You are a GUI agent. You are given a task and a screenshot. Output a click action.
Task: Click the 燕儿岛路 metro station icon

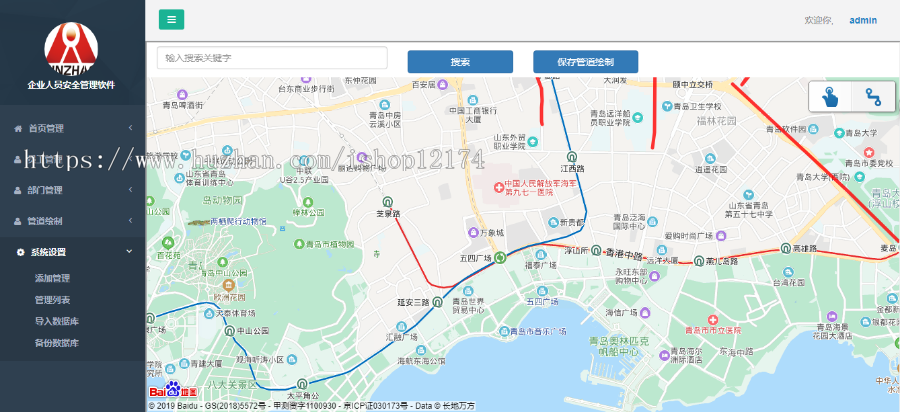point(699,261)
